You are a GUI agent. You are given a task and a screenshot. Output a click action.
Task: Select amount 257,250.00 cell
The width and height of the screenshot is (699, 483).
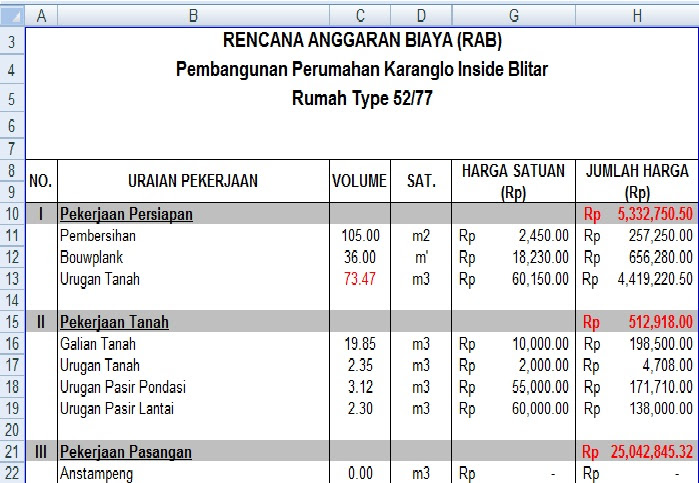(x=637, y=235)
